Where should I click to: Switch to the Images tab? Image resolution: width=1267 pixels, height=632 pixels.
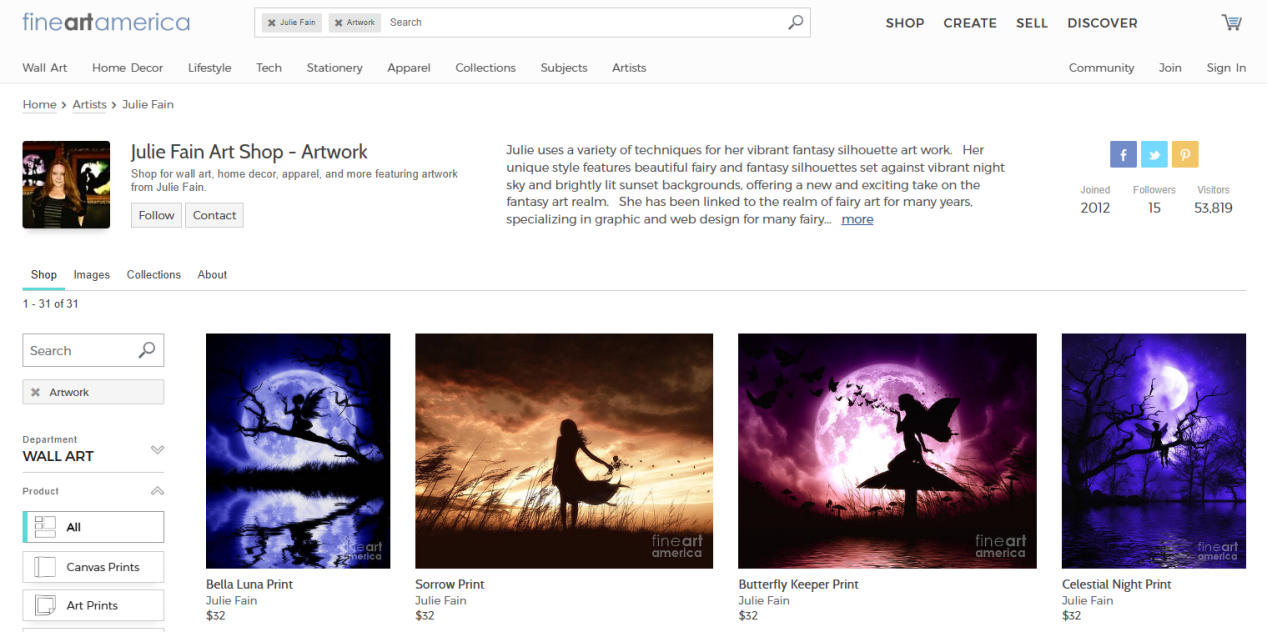[92, 275]
